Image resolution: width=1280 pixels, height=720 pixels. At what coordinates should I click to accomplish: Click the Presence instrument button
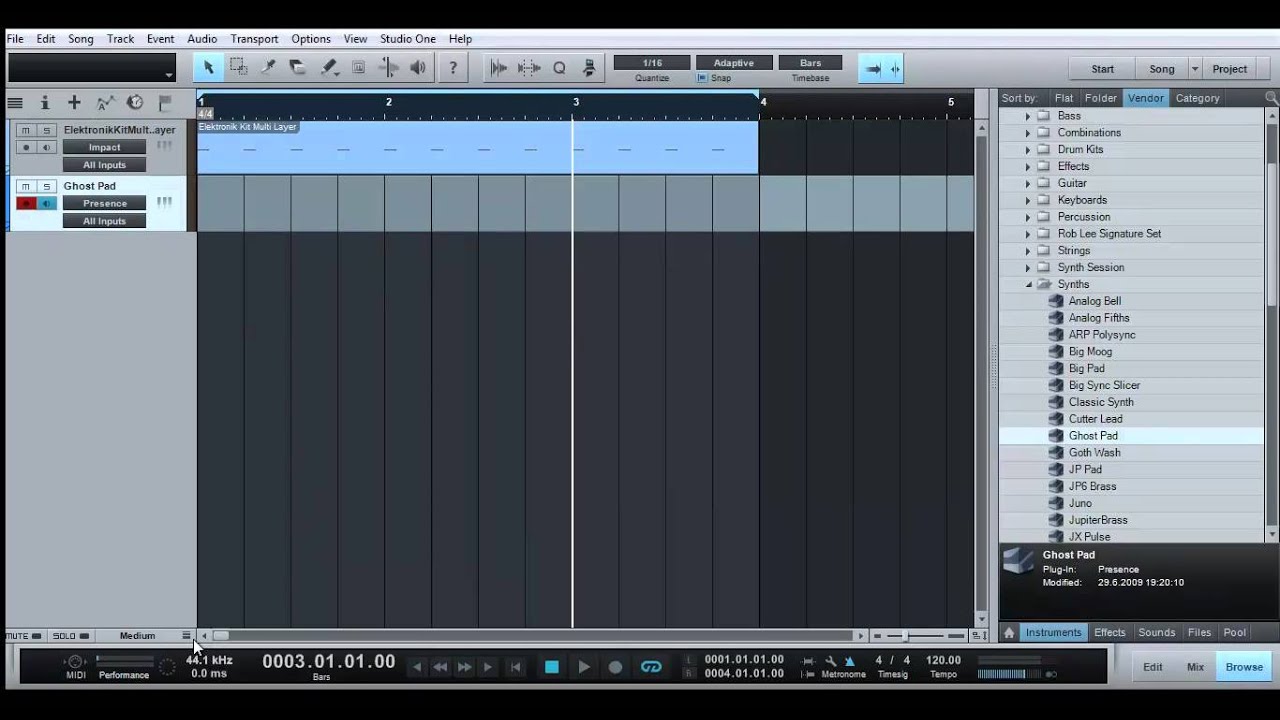click(x=104, y=203)
